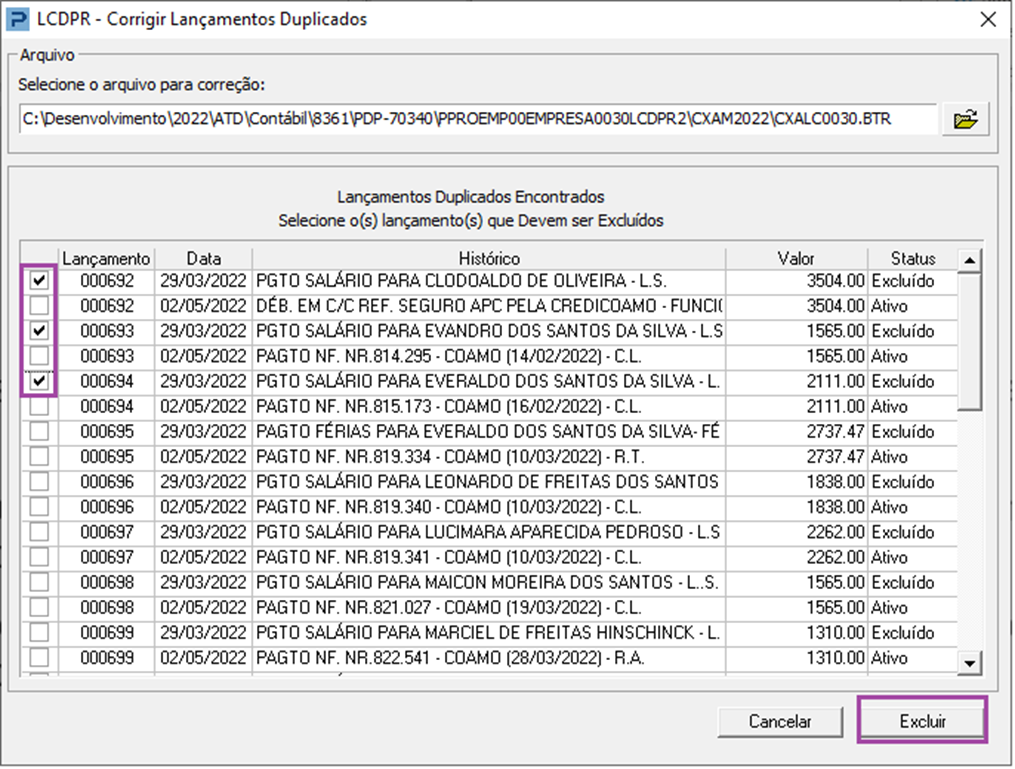Select PAGTO NF. NR.815.173 - COAMO entry
This screenshot has height=769, width=1015.
(489, 407)
